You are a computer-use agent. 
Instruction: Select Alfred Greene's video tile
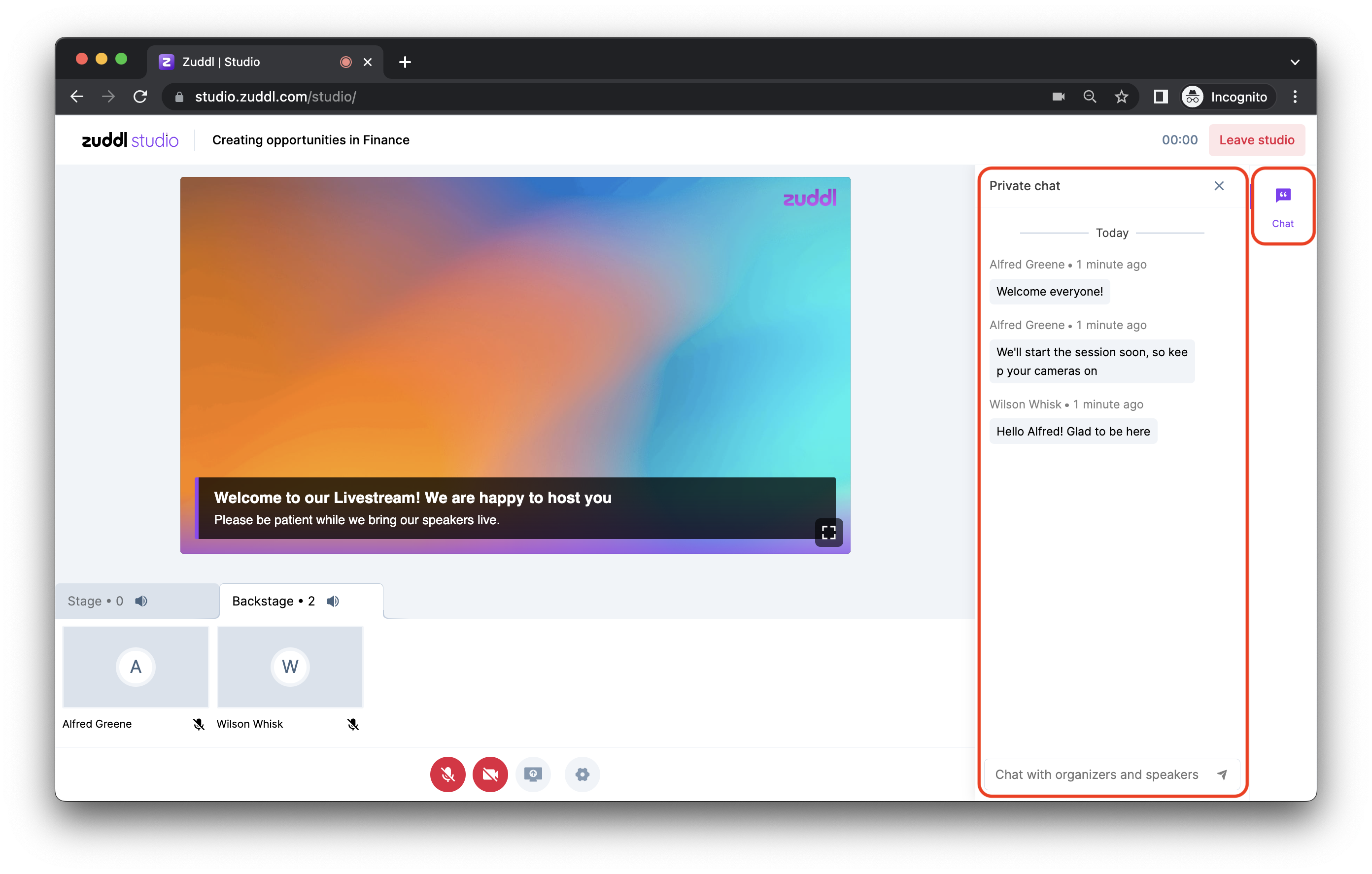point(136,666)
